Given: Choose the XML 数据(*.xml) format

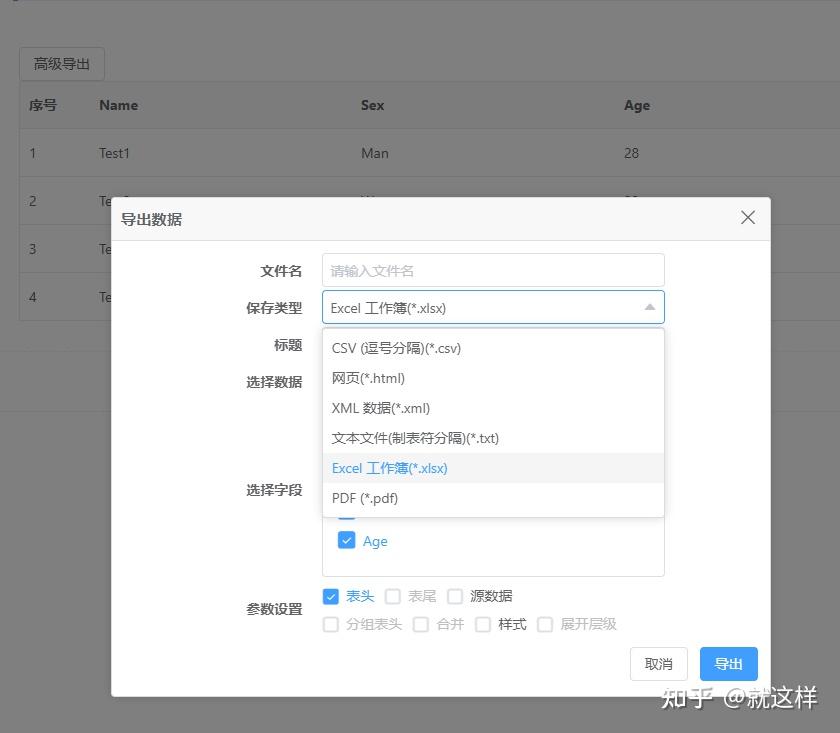Looking at the screenshot, I should point(380,408).
